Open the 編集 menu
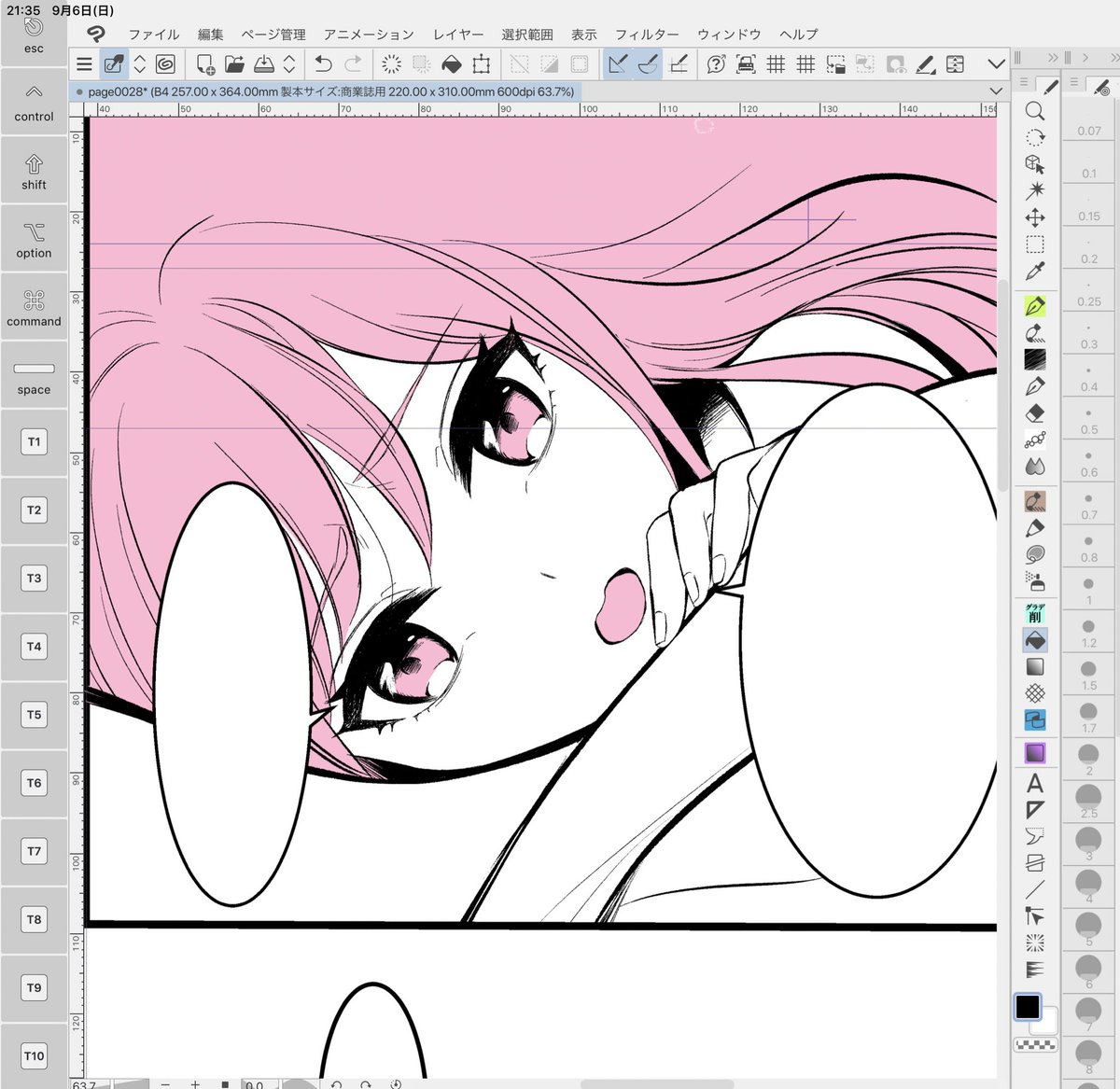Screen dimensions: 1120x1089 pyautogui.click(x=211, y=35)
